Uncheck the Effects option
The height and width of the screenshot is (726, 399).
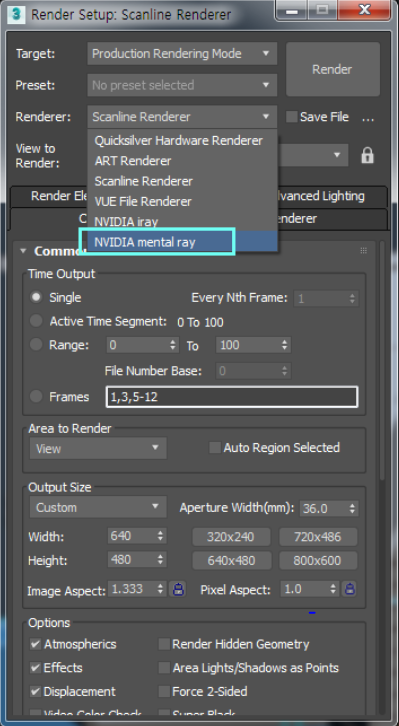point(36,668)
